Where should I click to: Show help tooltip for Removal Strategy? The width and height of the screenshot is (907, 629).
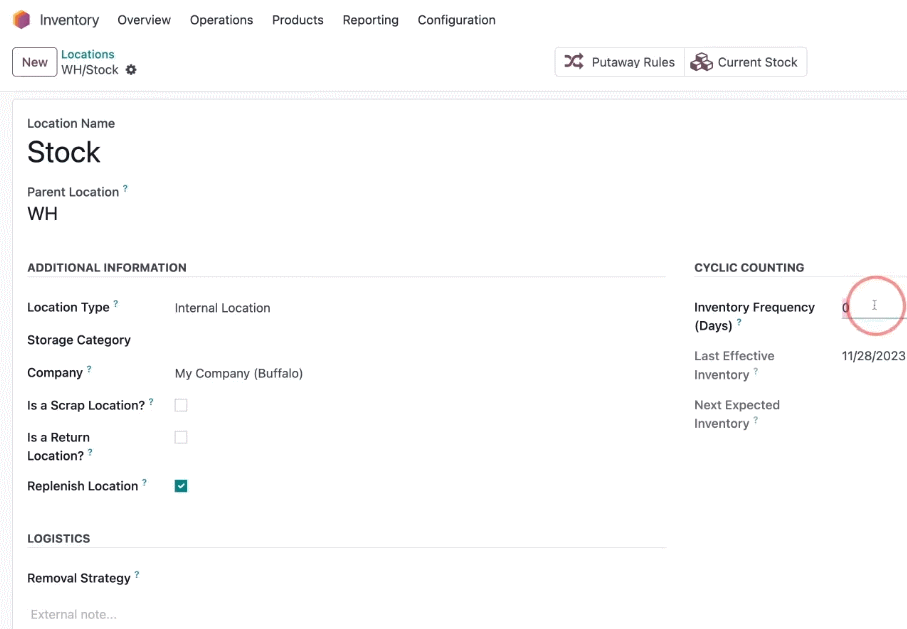point(137,574)
